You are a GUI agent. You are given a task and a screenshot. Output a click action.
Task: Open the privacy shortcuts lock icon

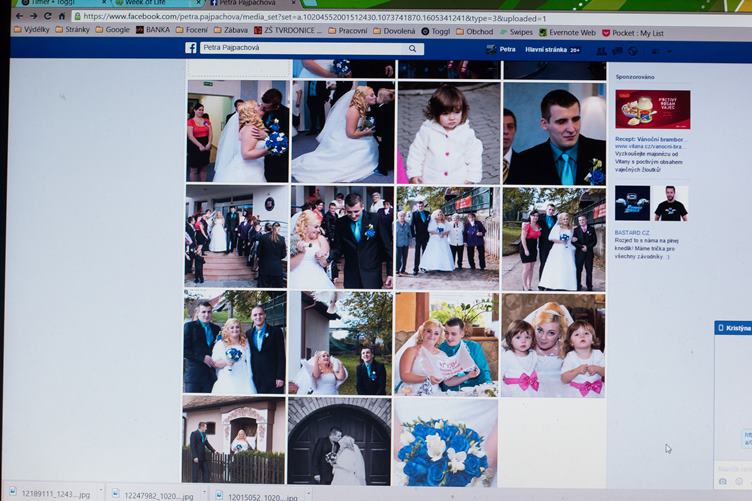656,51
